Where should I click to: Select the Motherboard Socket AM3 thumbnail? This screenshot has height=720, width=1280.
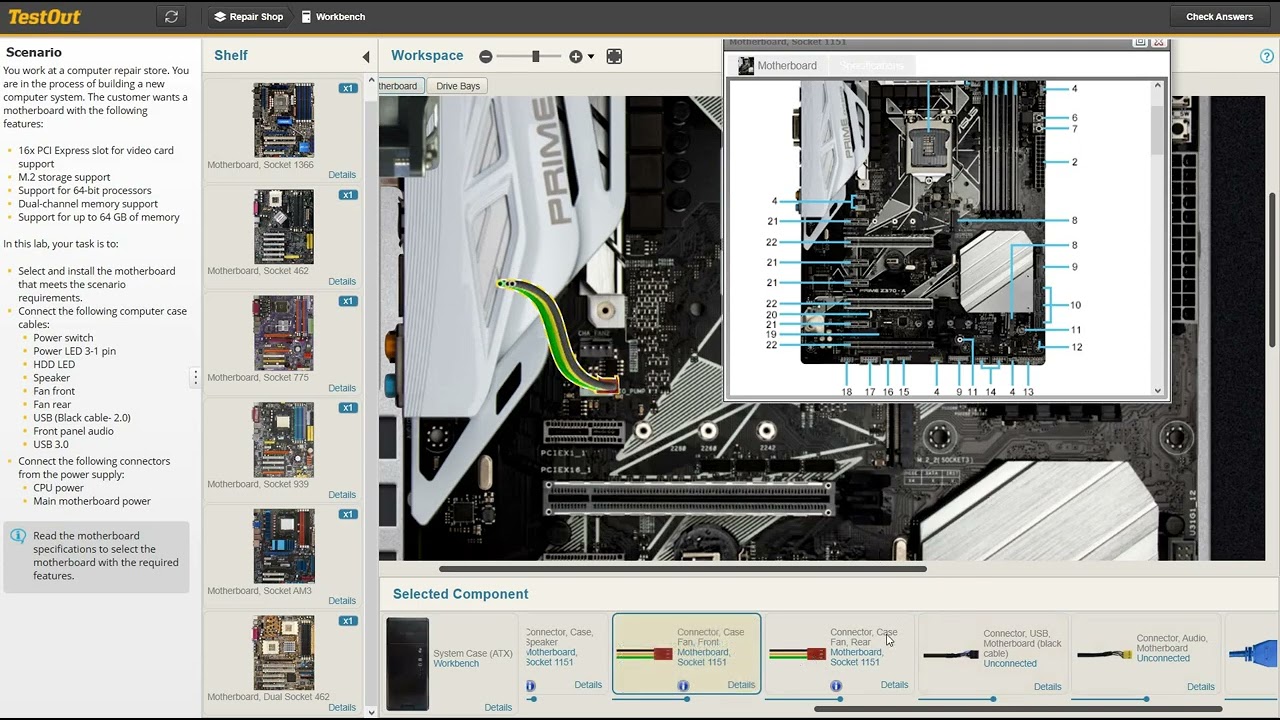[283, 546]
